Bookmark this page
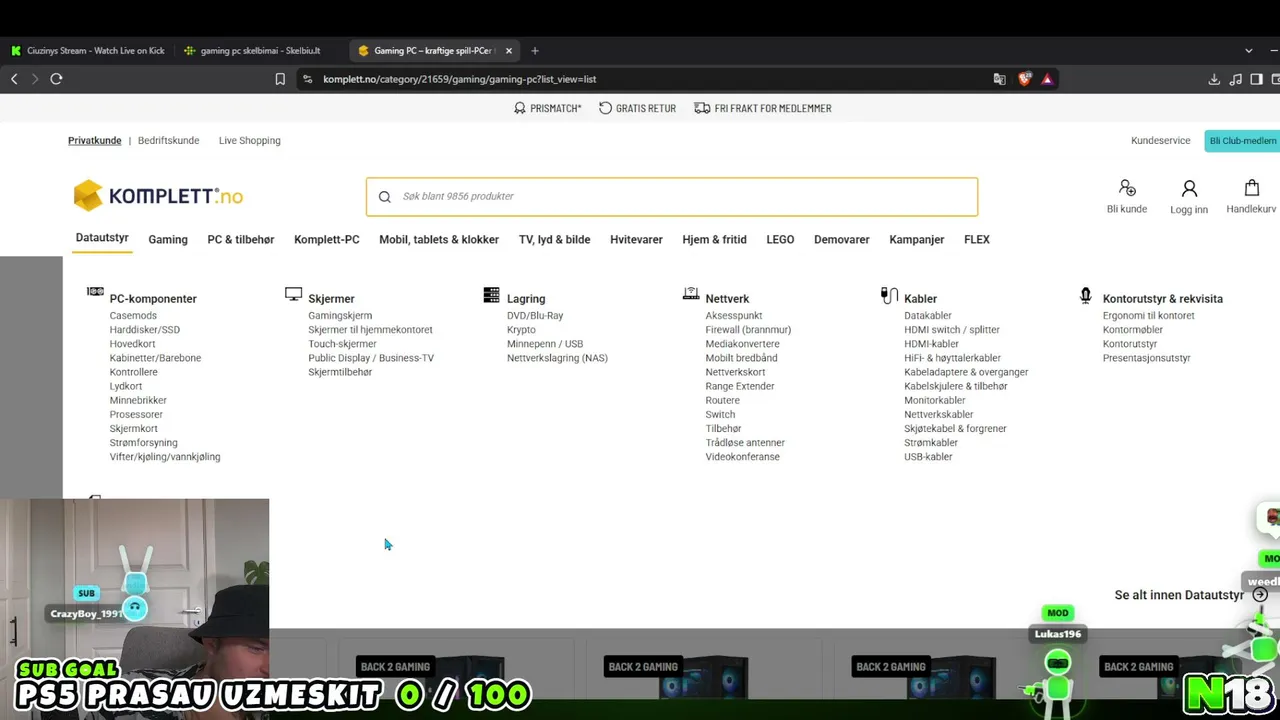 coord(280,79)
